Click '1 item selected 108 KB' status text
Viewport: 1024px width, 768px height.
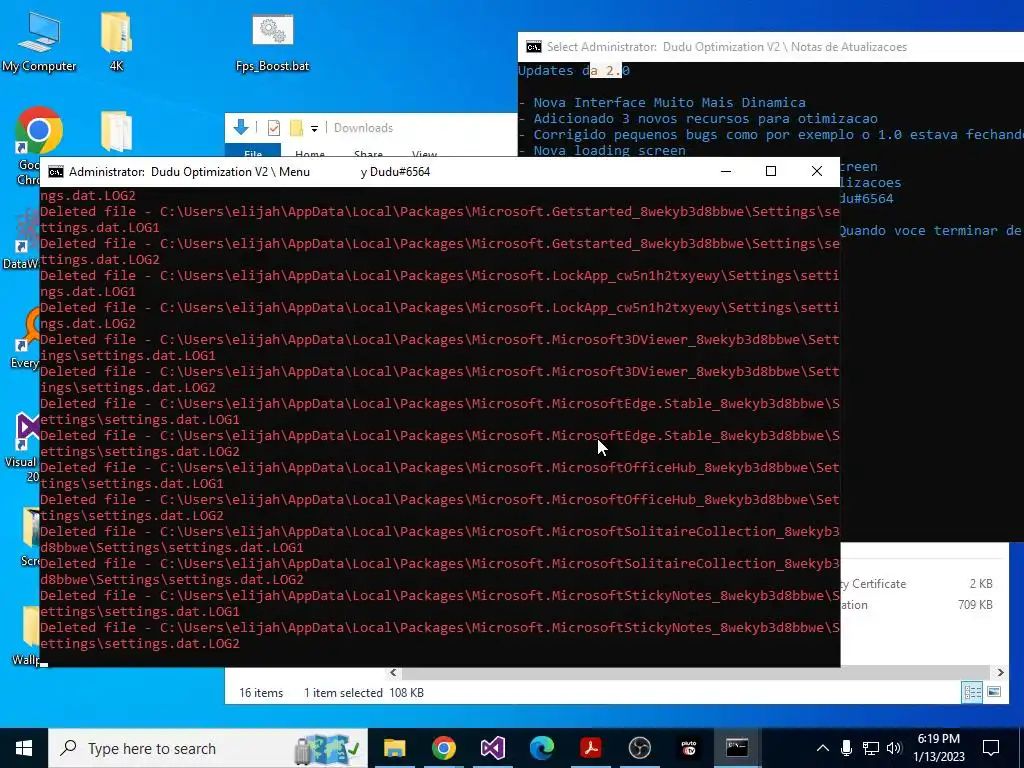(364, 693)
